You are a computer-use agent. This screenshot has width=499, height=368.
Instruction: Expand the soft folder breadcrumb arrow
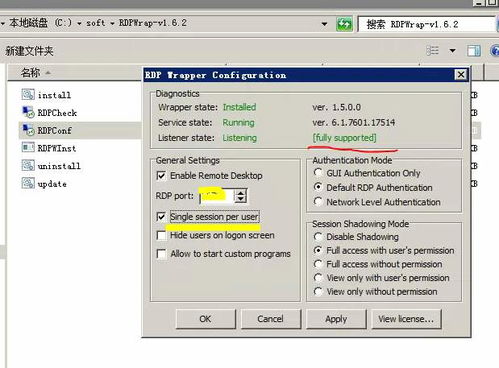tap(112, 23)
